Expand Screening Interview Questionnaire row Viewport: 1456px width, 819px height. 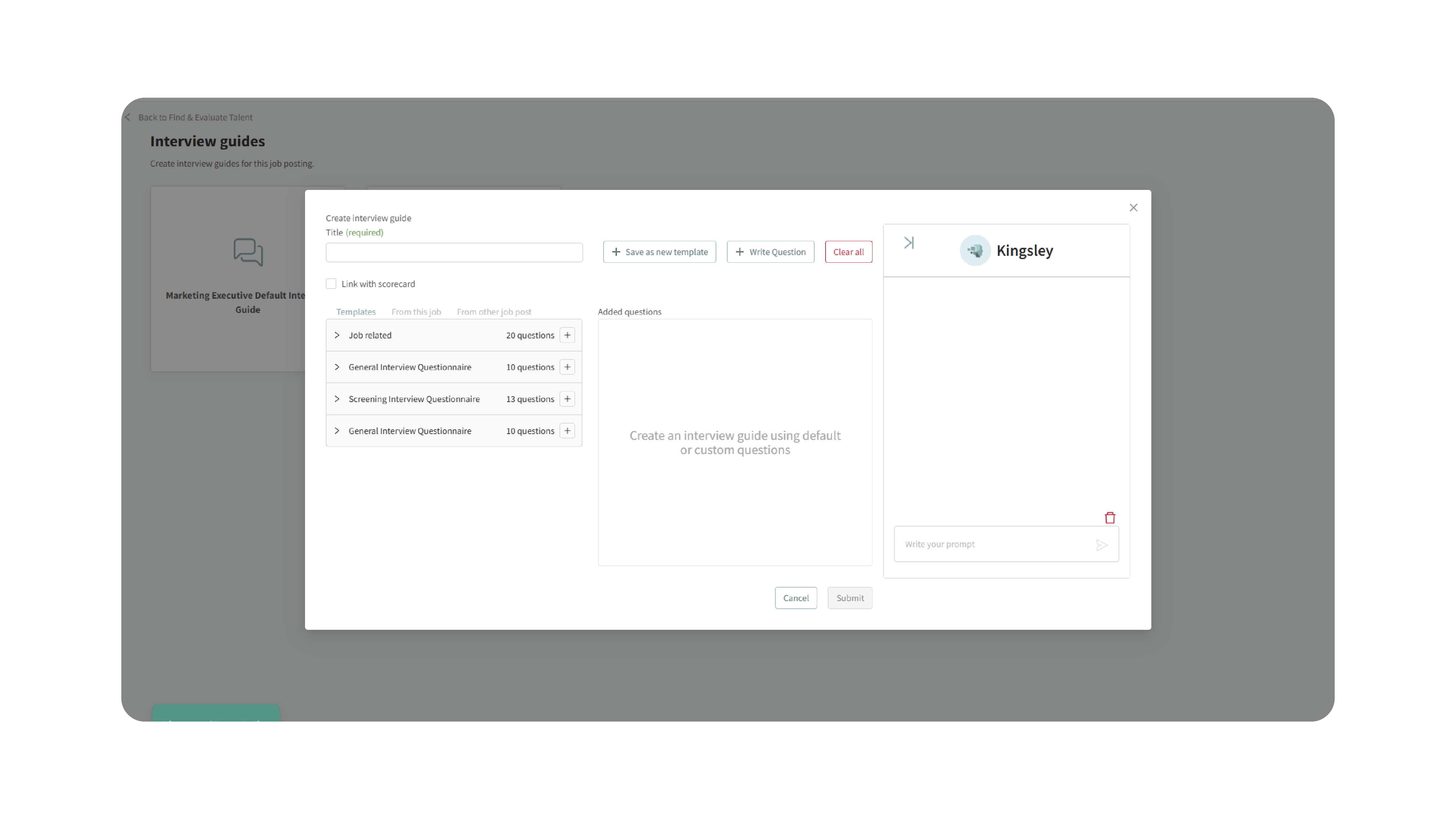pyautogui.click(x=337, y=399)
